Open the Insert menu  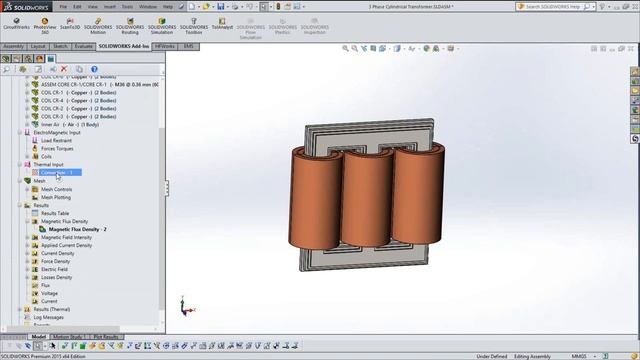point(109,7)
